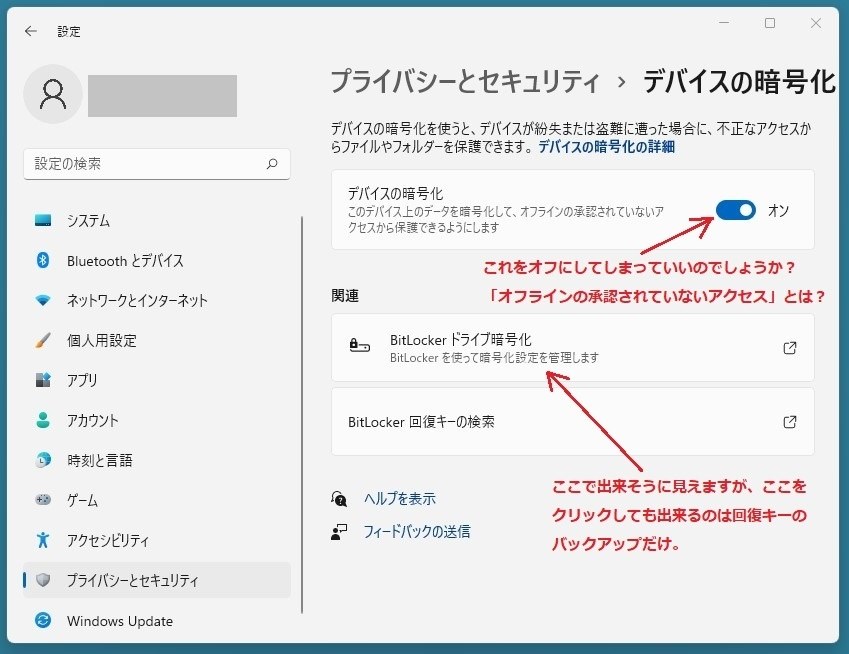849x654 pixels.
Task: Click the search magnifier icon
Action: point(272,164)
